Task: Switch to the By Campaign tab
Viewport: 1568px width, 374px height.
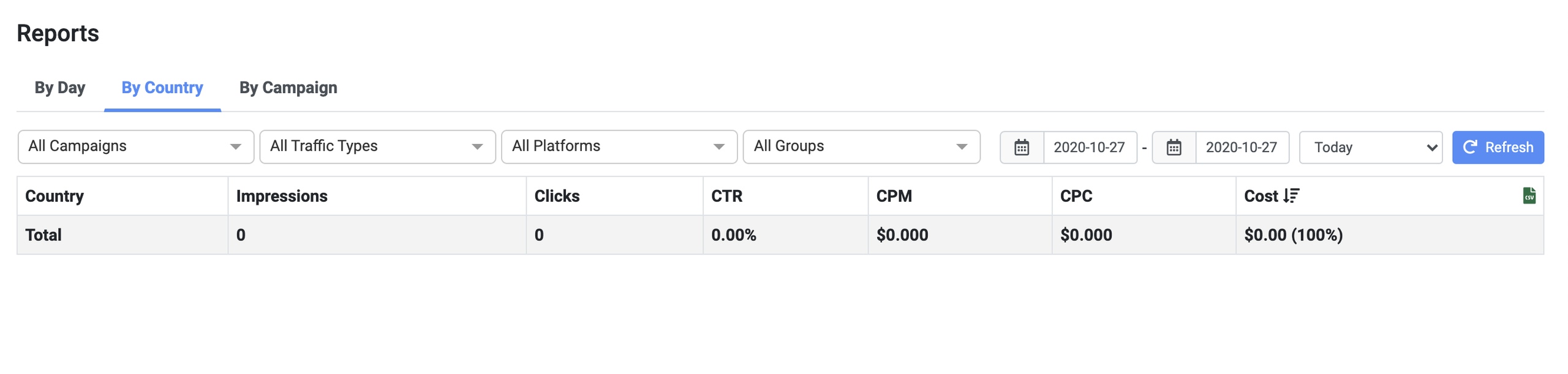Action: [x=288, y=88]
